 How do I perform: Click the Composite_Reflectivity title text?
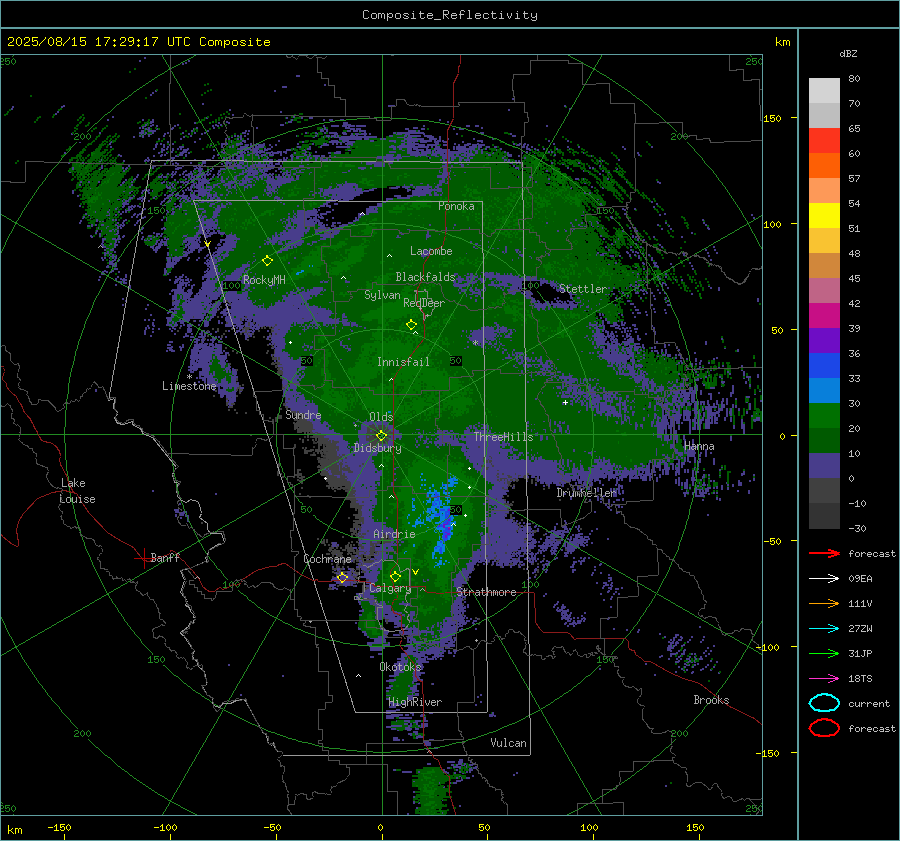point(449,15)
